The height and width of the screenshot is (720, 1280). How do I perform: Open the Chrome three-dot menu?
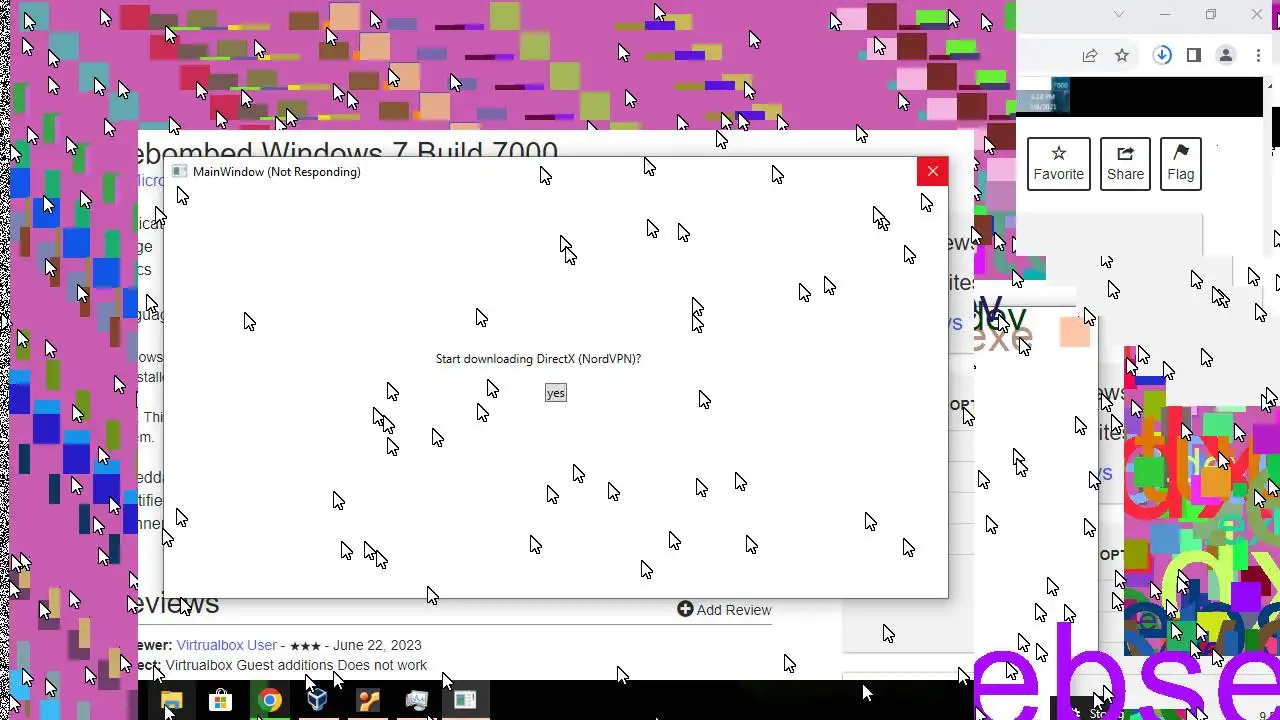coord(1259,56)
